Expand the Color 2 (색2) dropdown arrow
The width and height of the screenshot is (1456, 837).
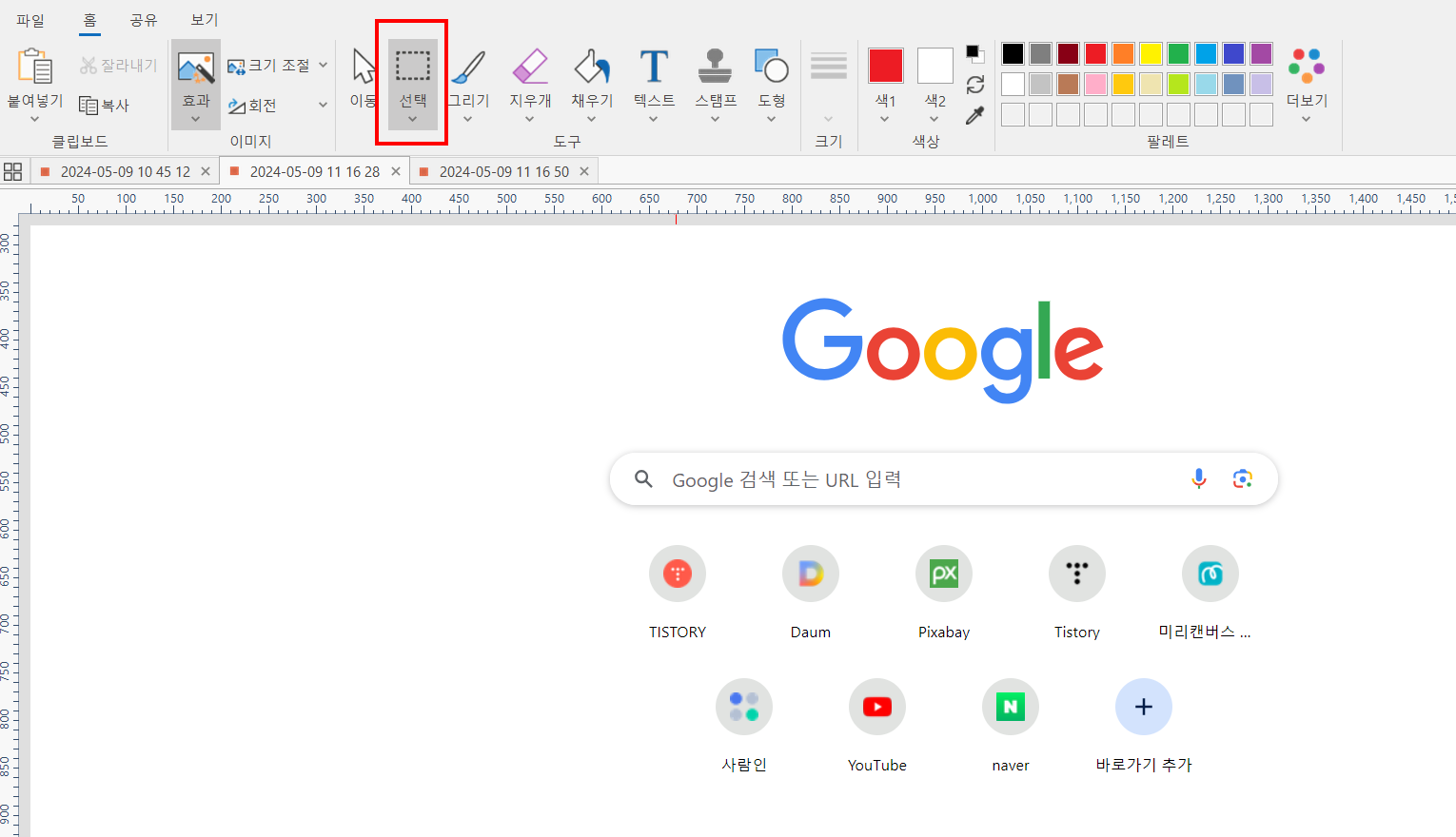click(935, 120)
